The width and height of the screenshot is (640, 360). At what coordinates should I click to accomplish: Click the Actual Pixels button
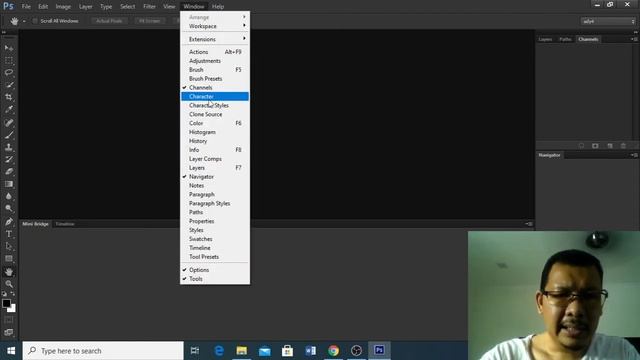109,21
